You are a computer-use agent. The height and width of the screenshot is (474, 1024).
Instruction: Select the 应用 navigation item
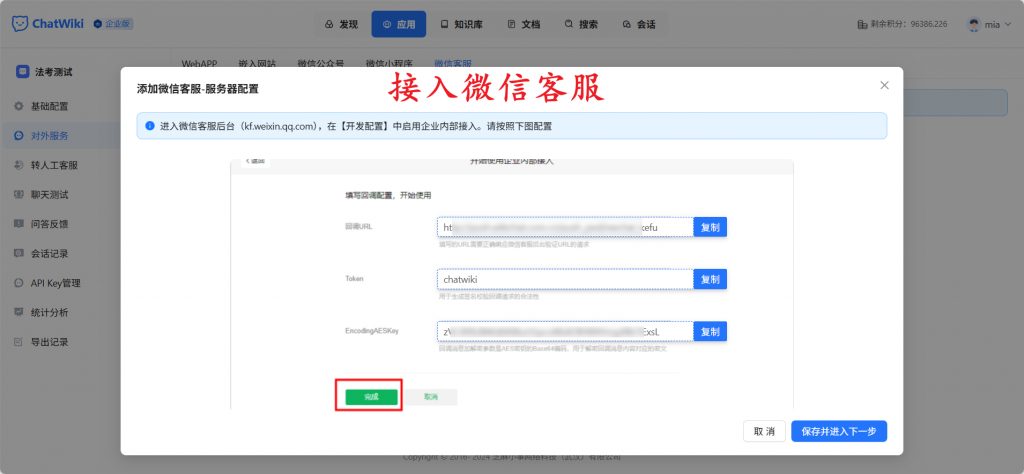pos(398,24)
